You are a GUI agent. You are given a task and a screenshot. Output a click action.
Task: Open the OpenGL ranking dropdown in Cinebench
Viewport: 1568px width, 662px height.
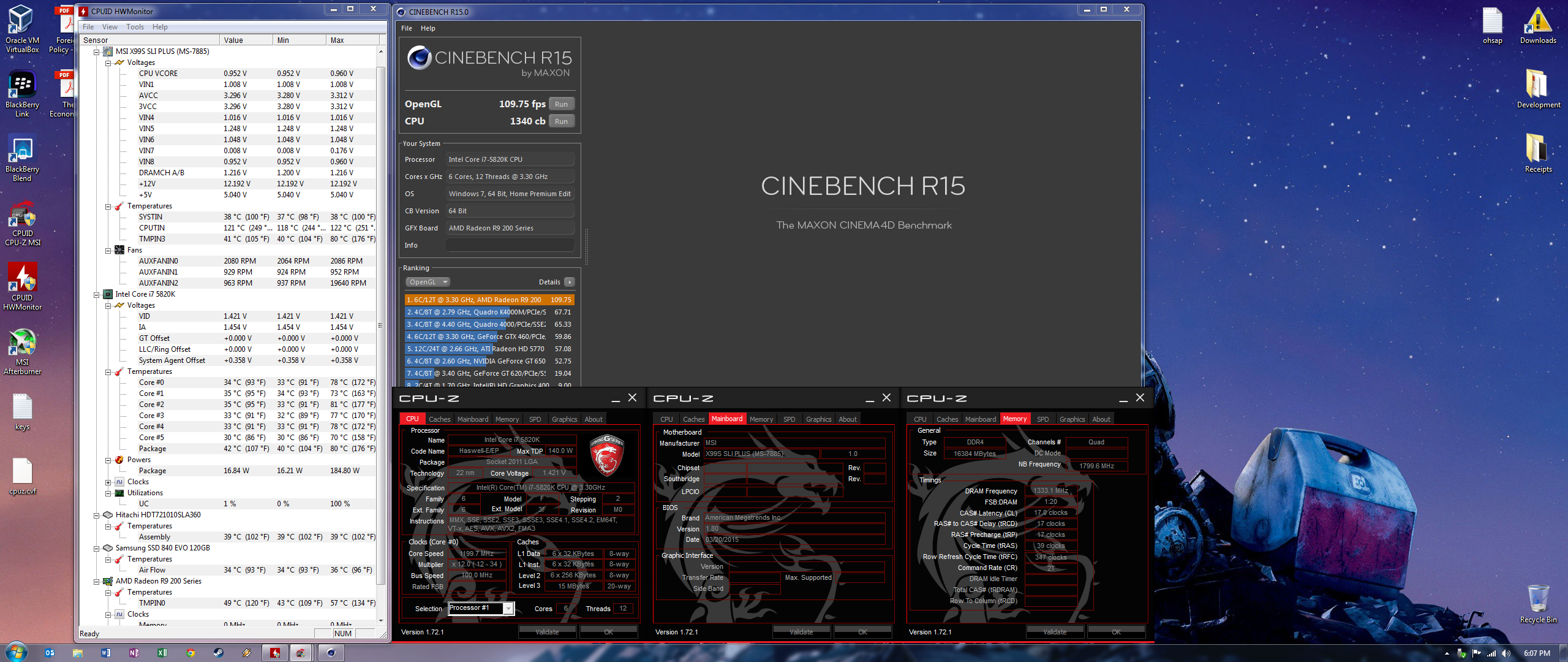click(x=428, y=282)
